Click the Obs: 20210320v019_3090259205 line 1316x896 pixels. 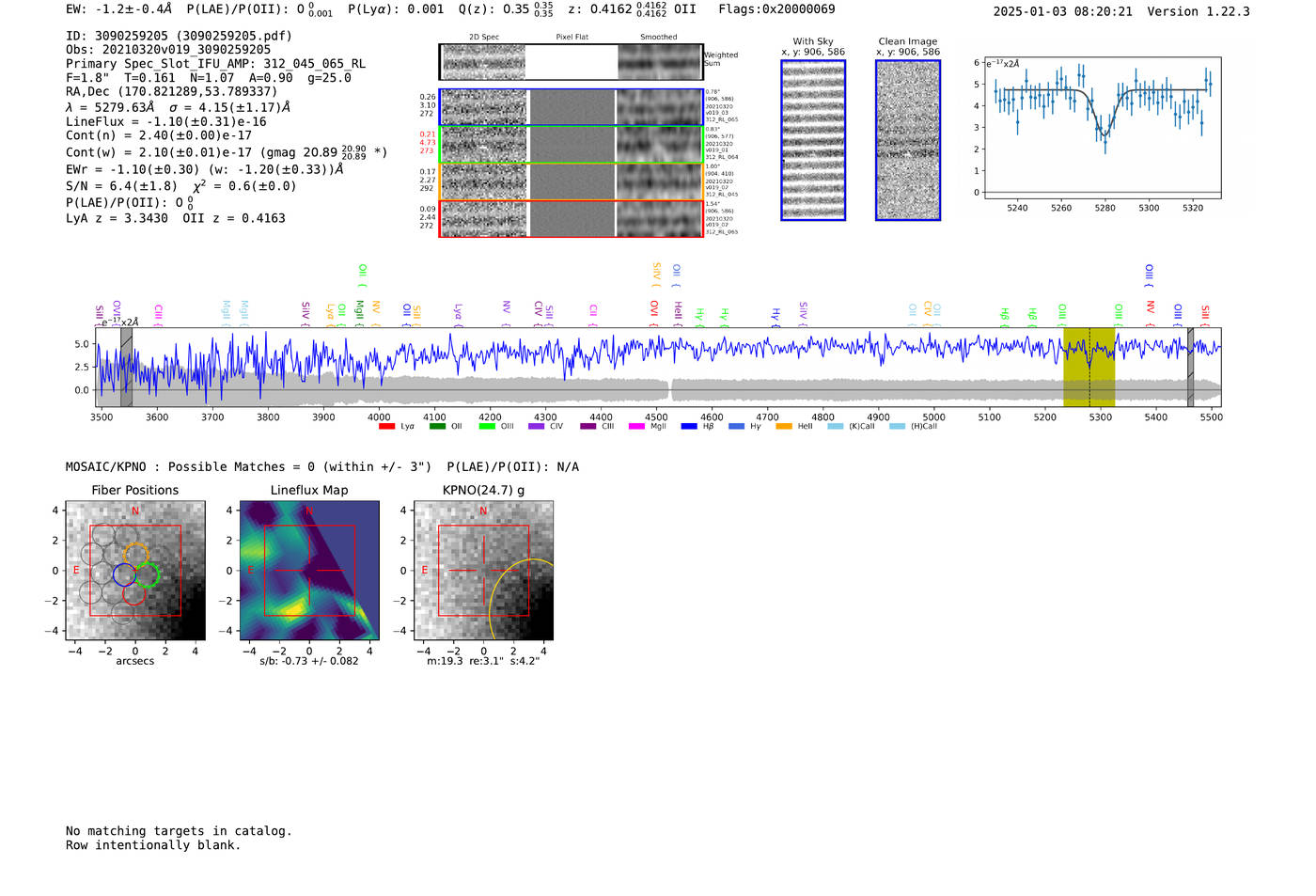tap(168, 50)
